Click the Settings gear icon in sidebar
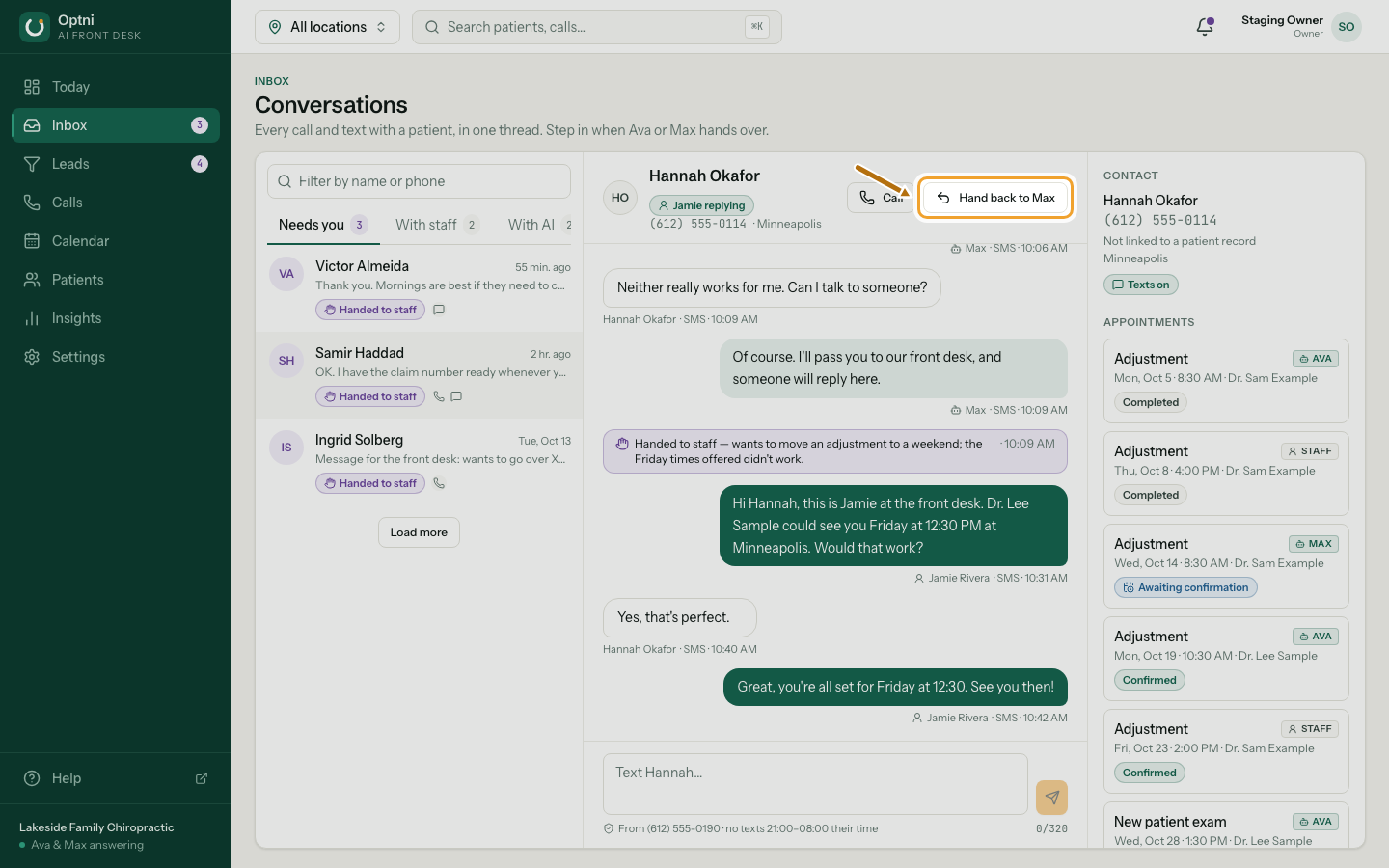1389x868 pixels. (x=32, y=357)
